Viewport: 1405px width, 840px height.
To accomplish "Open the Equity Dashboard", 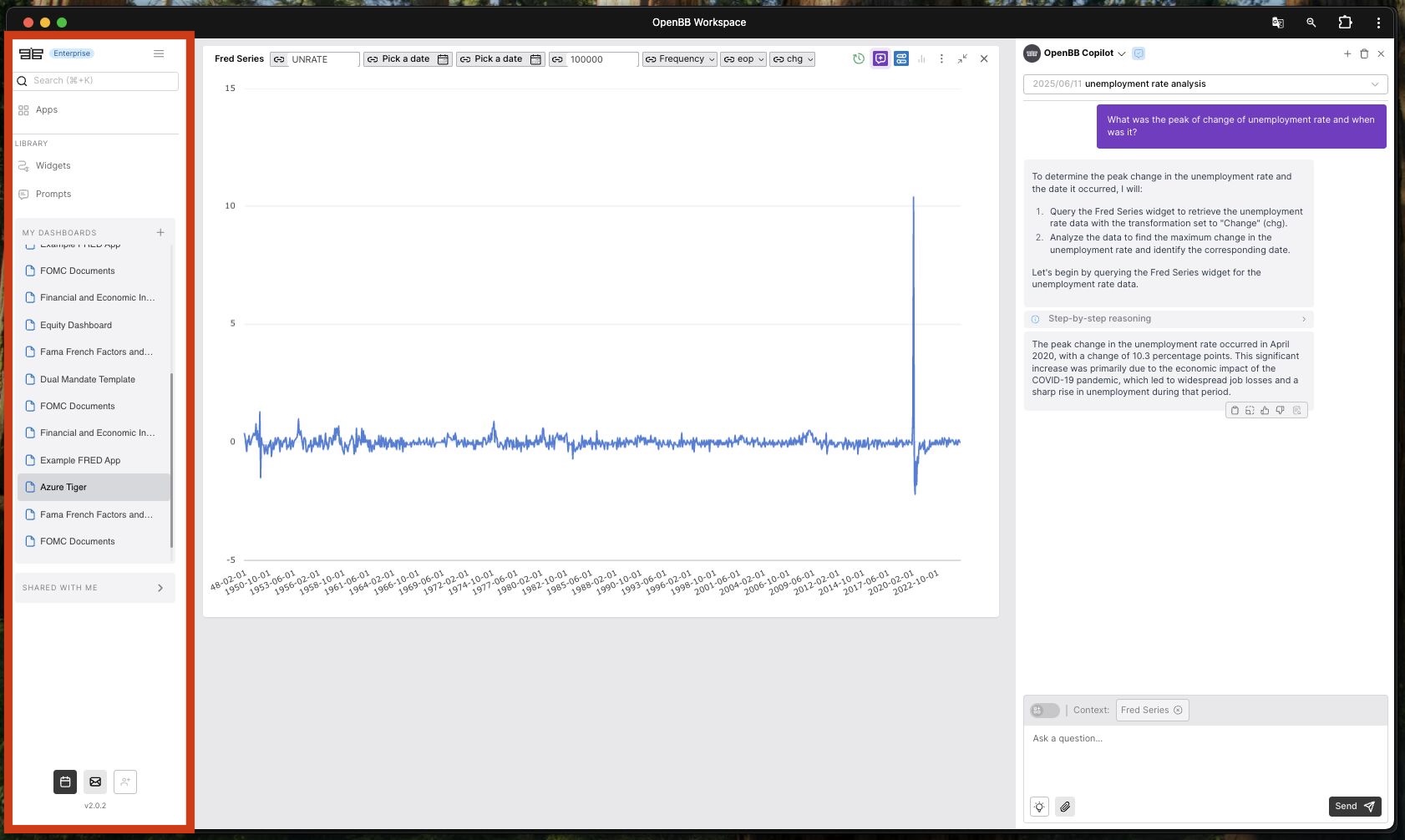I will [x=94, y=325].
